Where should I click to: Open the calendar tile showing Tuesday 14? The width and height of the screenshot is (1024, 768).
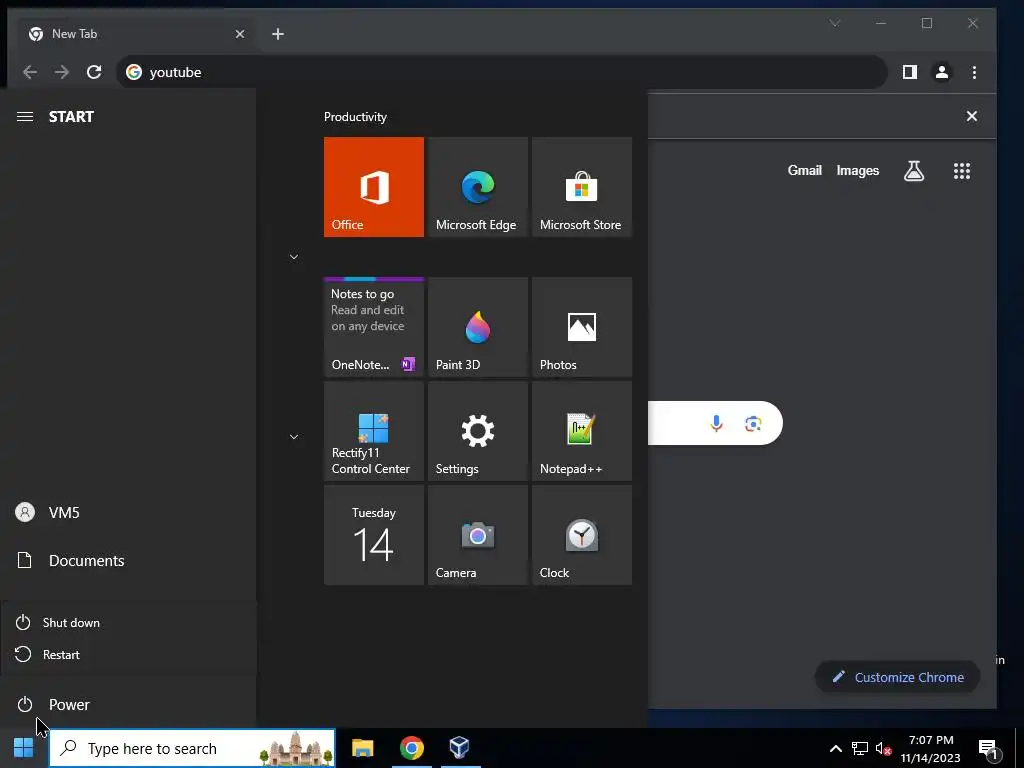click(374, 535)
